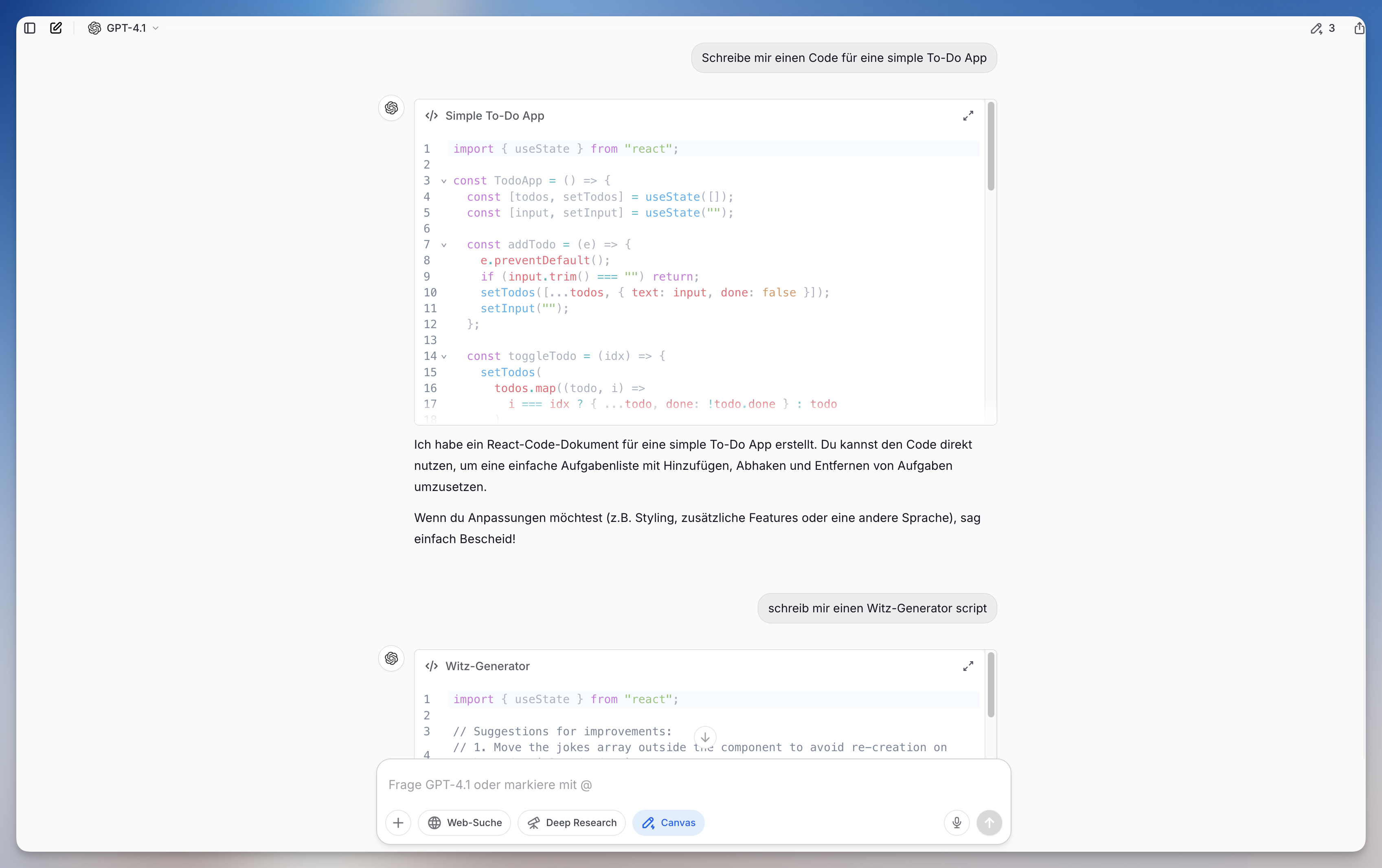Image resolution: width=1382 pixels, height=868 pixels.
Task: Start a new chat with compose icon
Action: pos(56,28)
